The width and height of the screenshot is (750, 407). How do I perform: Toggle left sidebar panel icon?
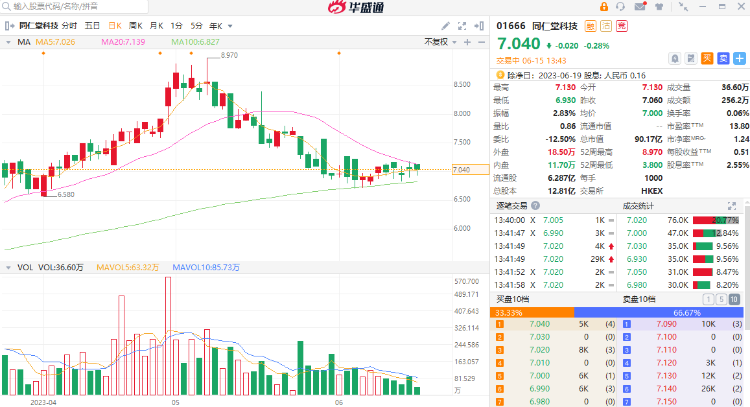[x=9, y=26]
